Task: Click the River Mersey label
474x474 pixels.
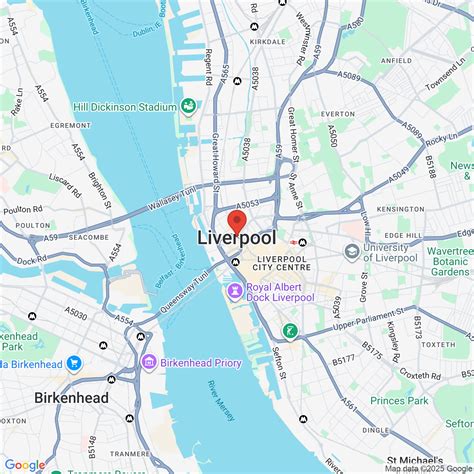Action: tap(221, 401)
